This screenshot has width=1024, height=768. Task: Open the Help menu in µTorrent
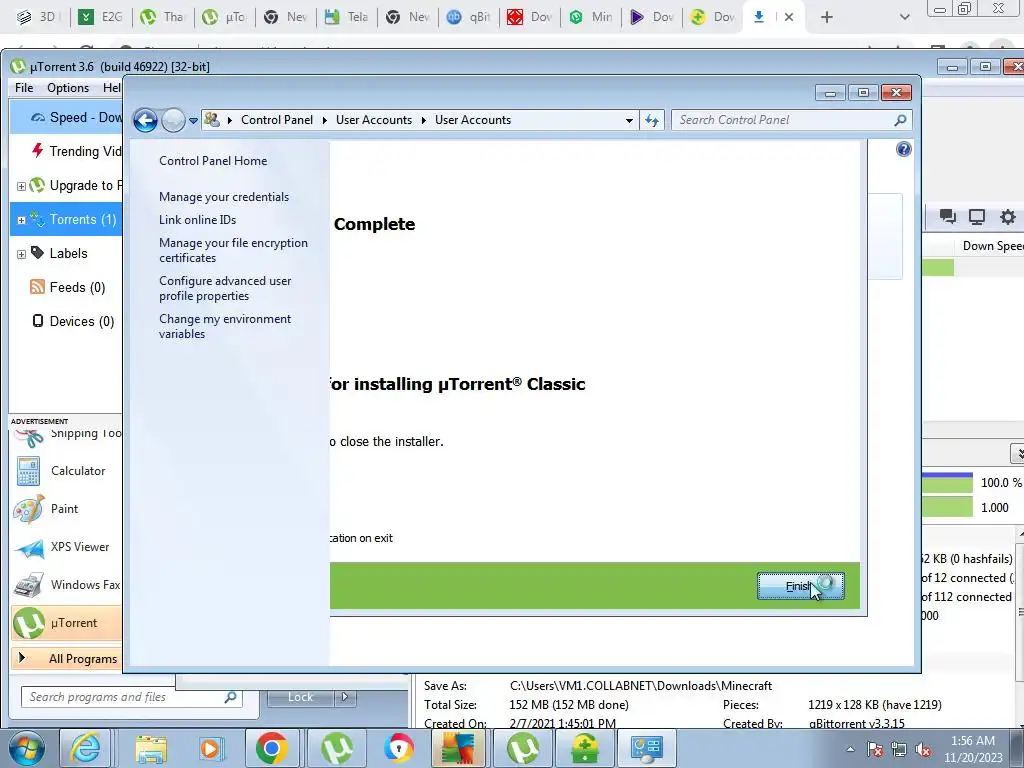(112, 88)
